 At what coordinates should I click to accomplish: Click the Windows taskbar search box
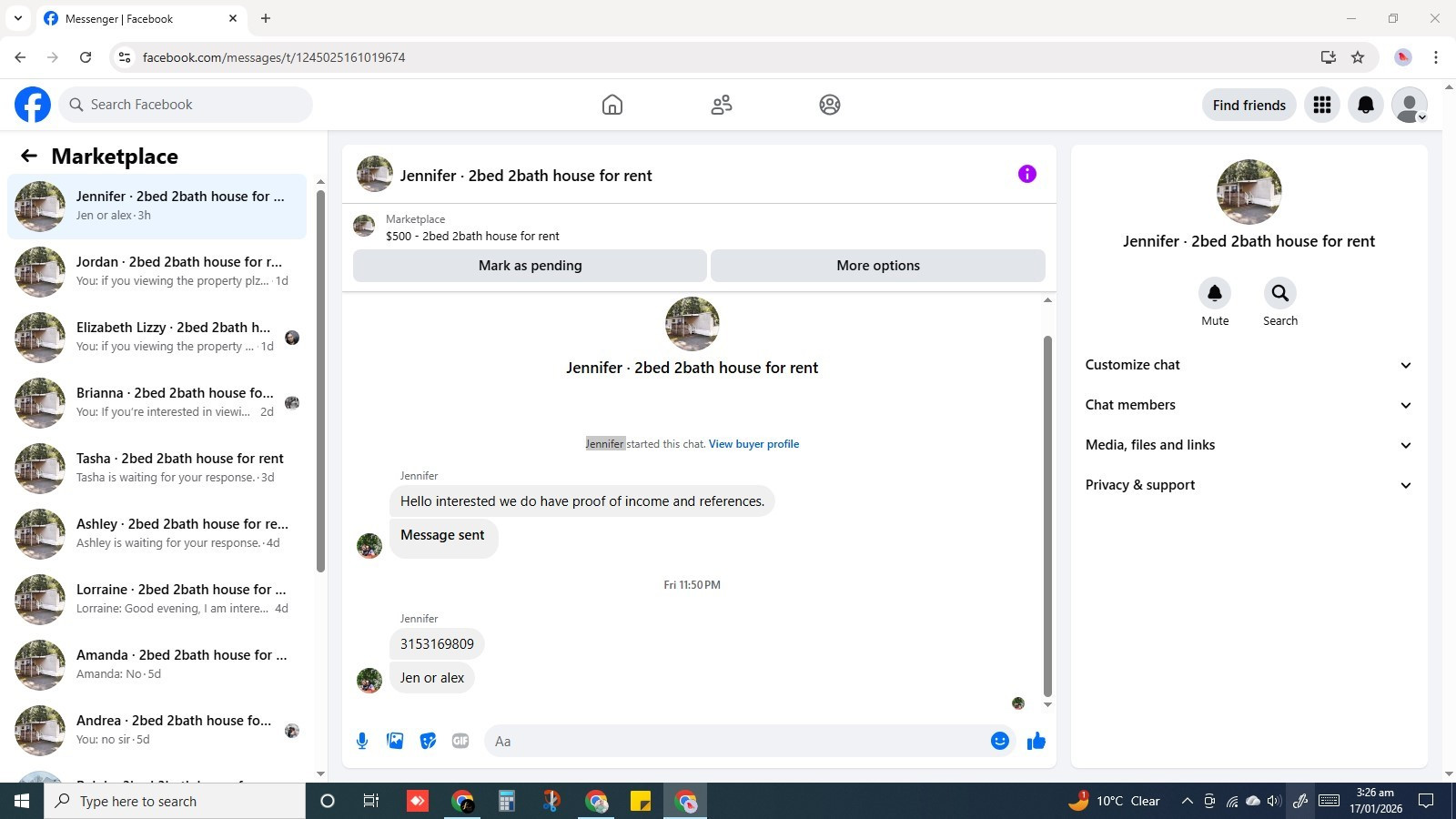pyautogui.click(x=175, y=801)
